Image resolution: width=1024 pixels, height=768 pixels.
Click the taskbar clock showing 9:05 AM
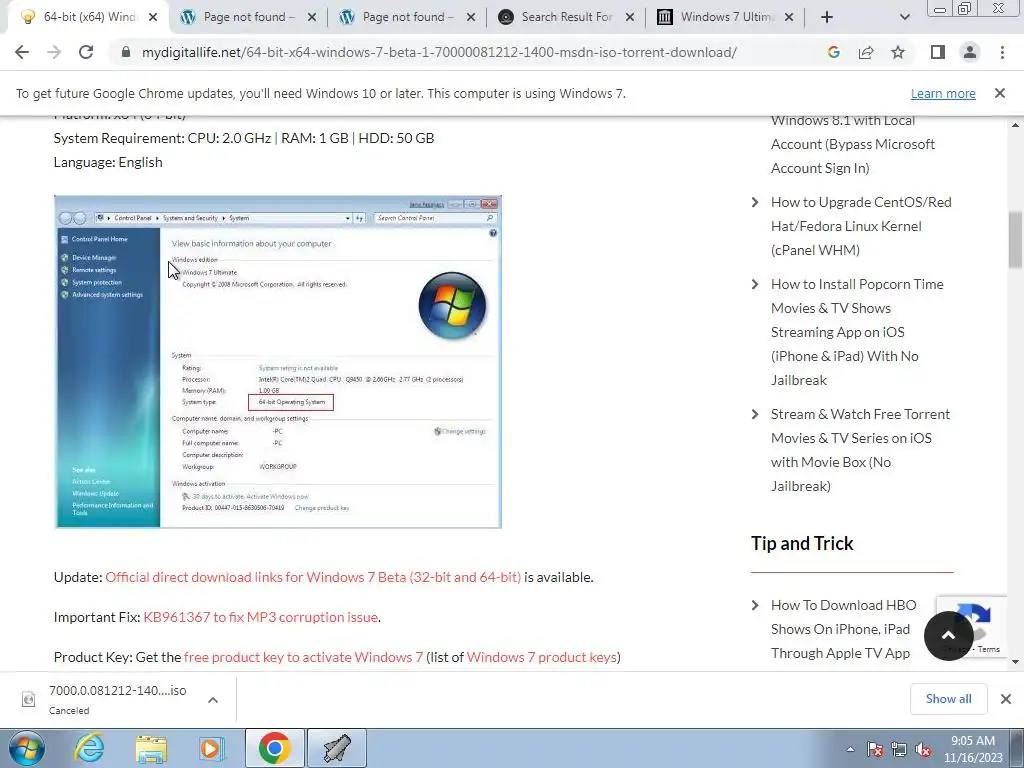(972, 749)
